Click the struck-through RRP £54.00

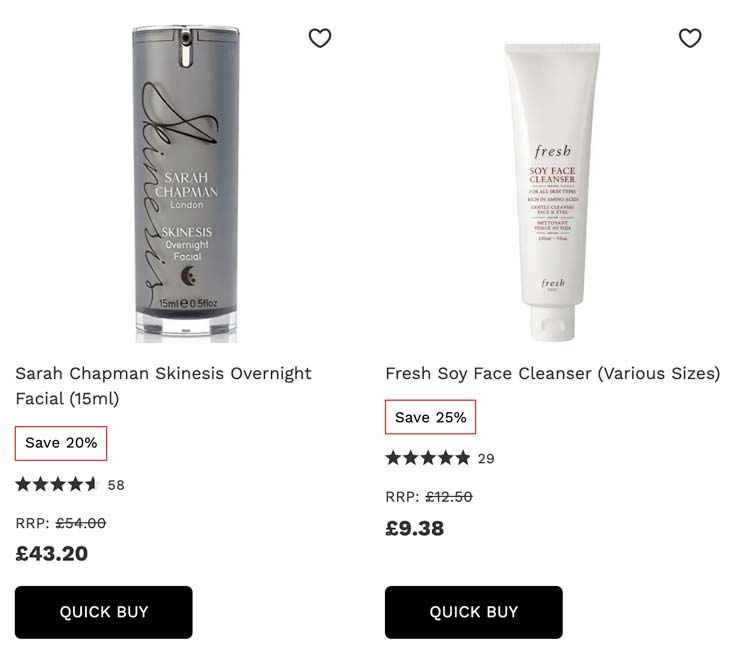[81, 523]
